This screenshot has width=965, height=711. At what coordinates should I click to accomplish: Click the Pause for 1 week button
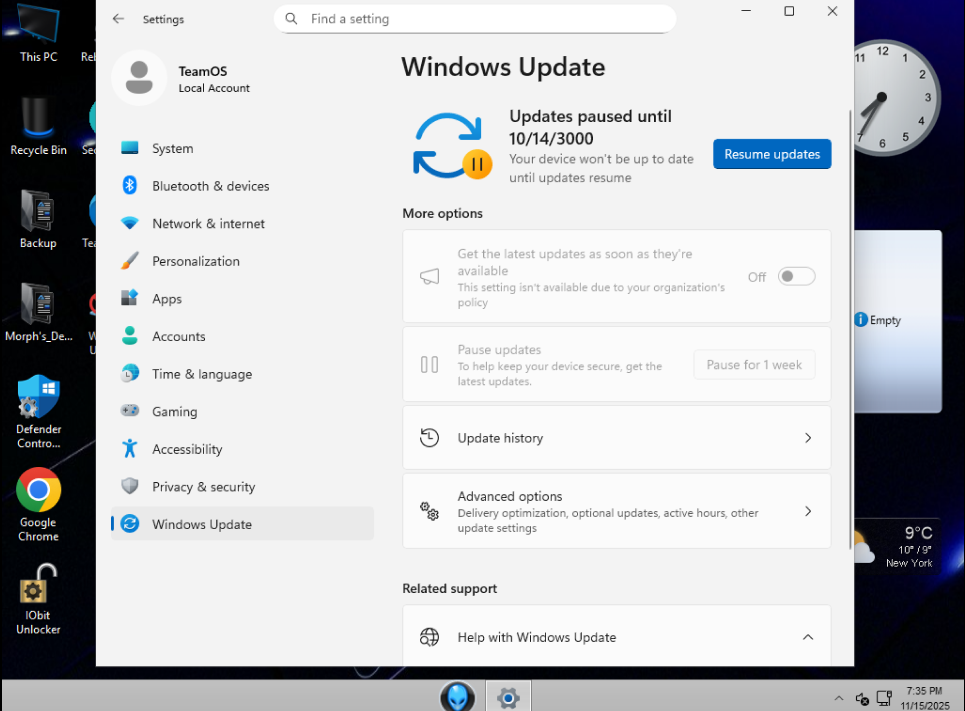[754, 364]
